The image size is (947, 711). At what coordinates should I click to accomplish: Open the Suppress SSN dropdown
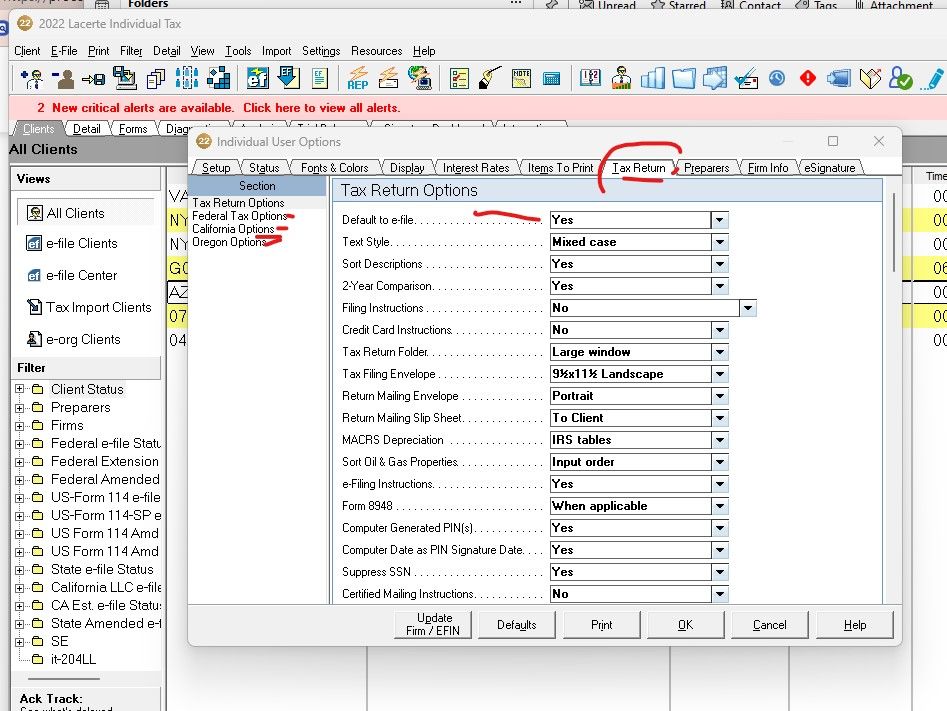[719, 572]
